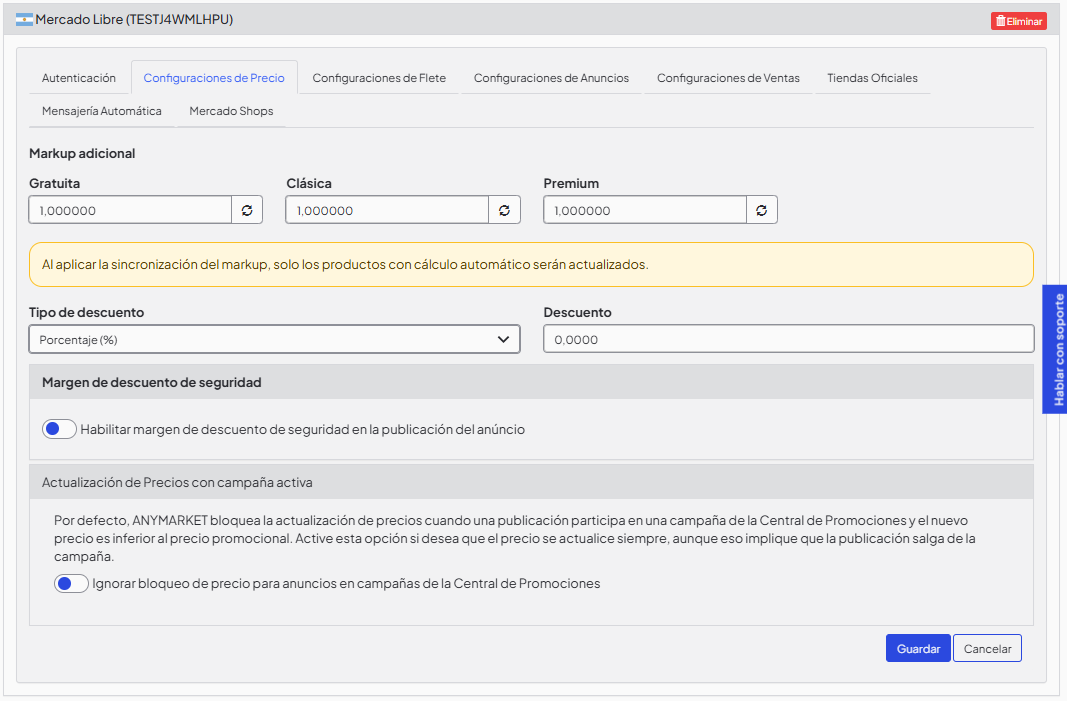
Task: Toggle Ignorar bloqueo de precio switch
Action: (71, 583)
